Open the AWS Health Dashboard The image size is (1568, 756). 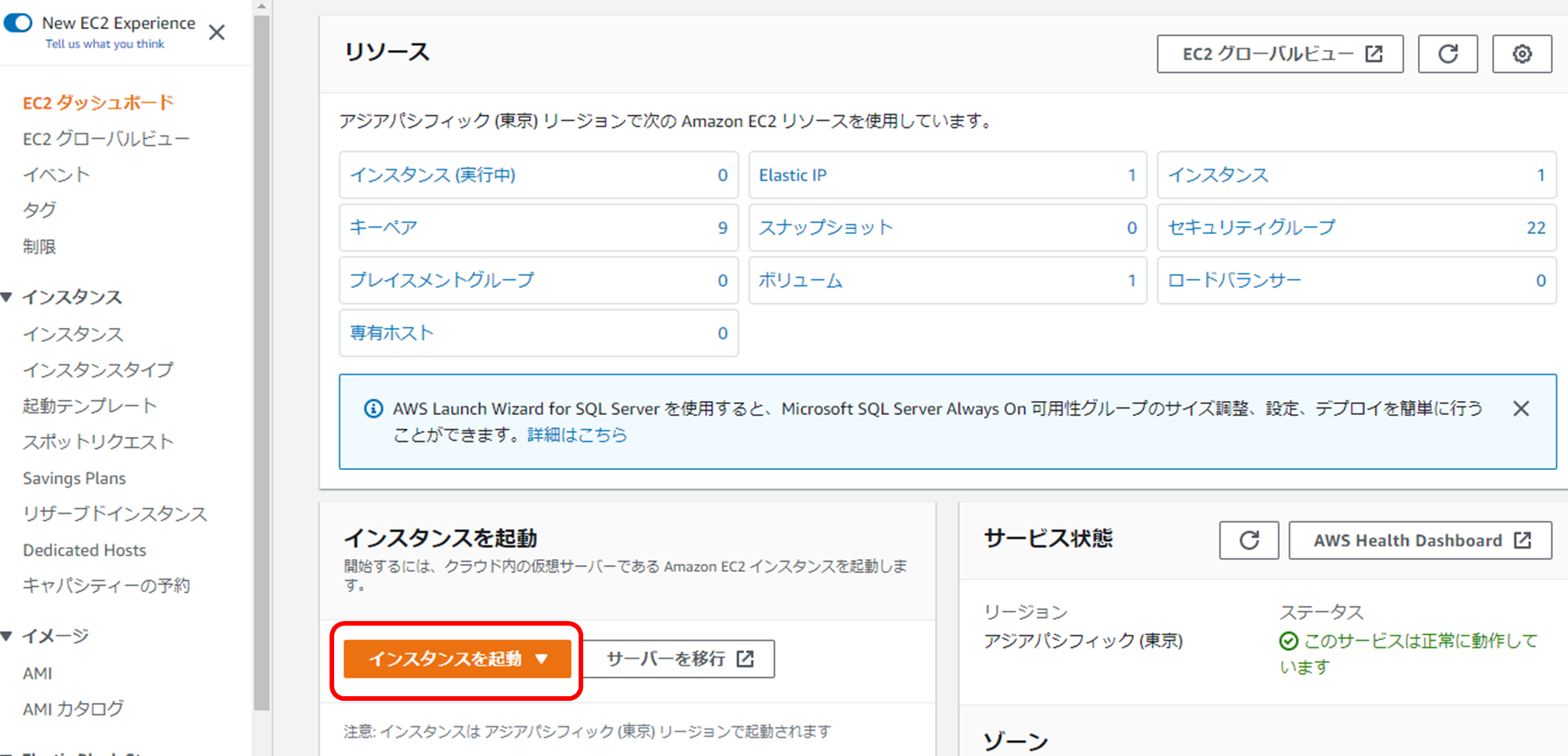point(1419,540)
